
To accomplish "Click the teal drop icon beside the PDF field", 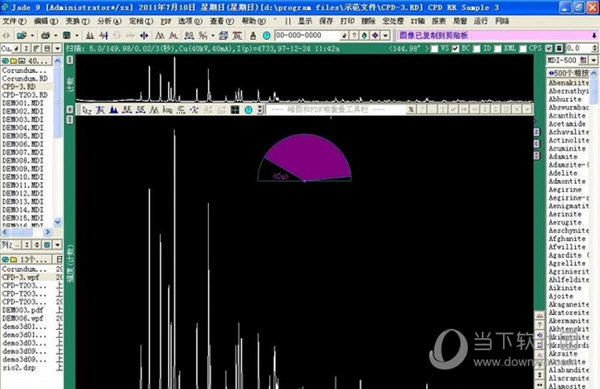I will tap(365, 36).
